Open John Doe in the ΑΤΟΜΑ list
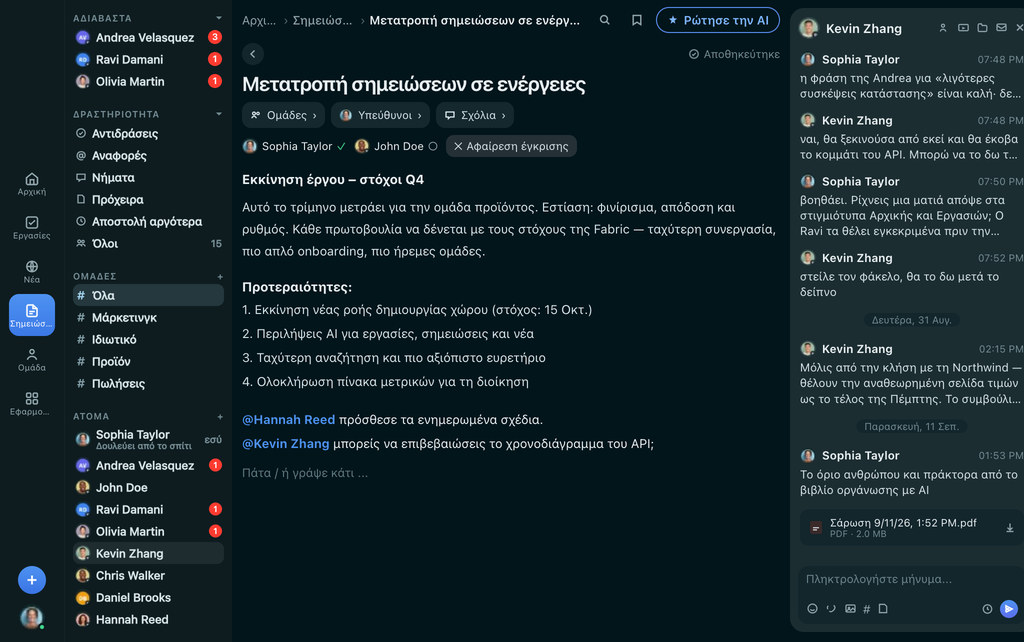This screenshot has height=642, width=1024. [148, 487]
